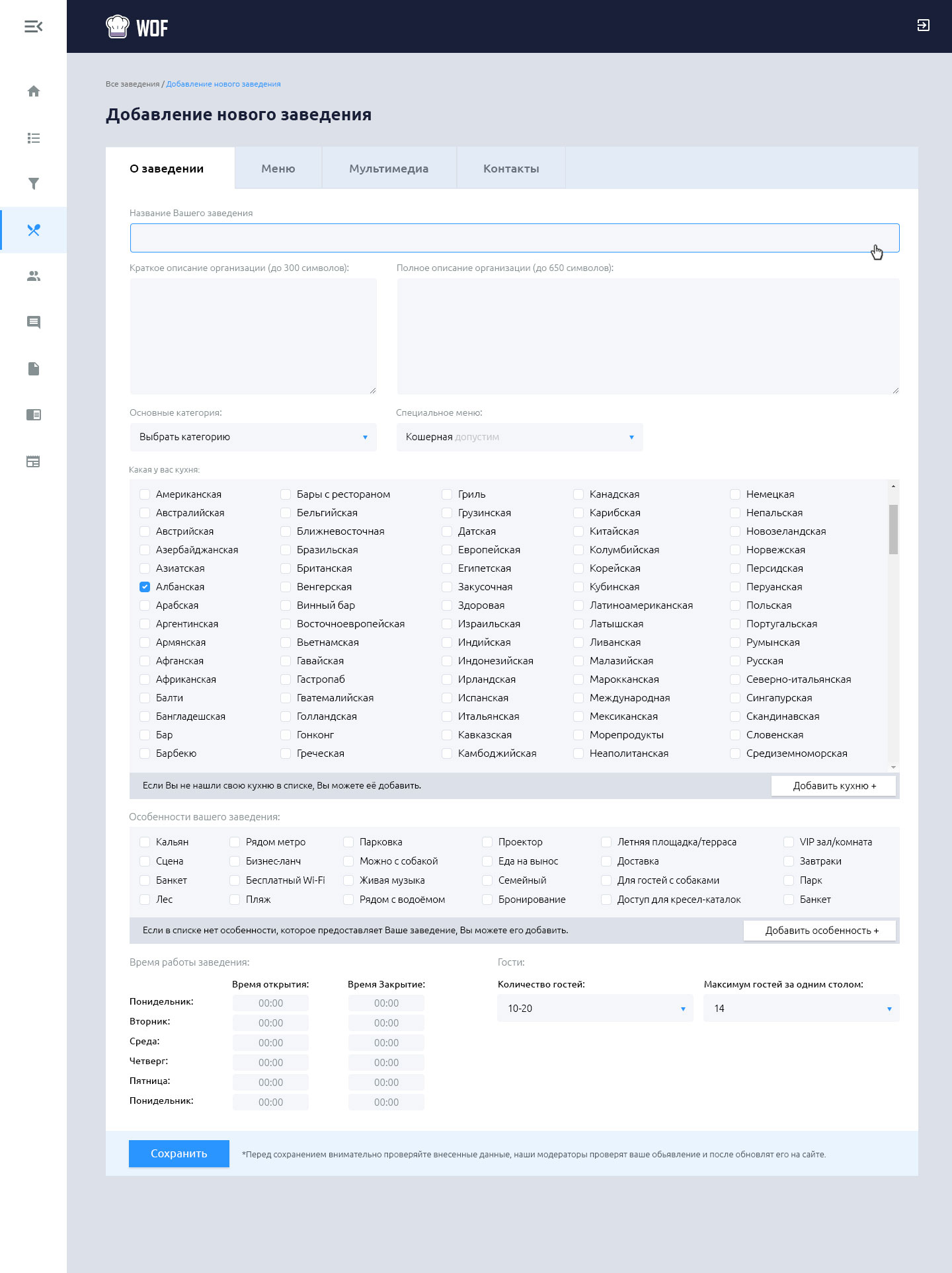The height and width of the screenshot is (1273, 952).
Task: Follow the Все заведения breadcrumb link
Action: click(132, 84)
